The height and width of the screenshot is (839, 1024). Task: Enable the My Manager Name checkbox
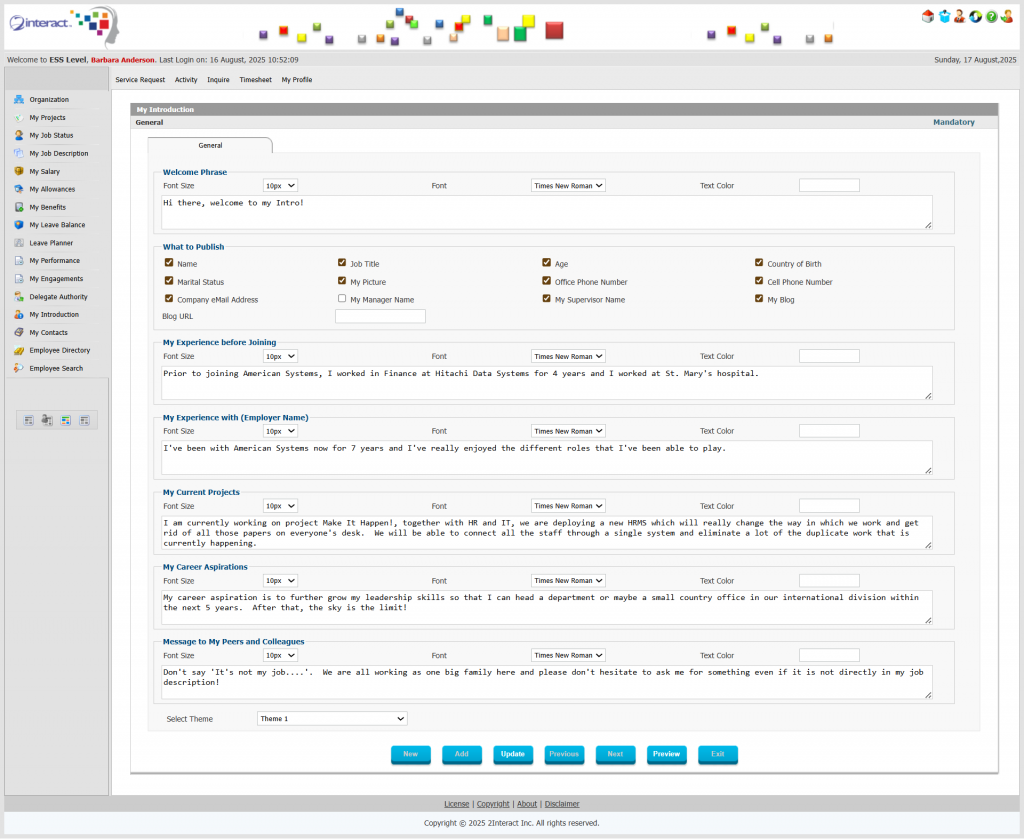[x=342, y=298]
